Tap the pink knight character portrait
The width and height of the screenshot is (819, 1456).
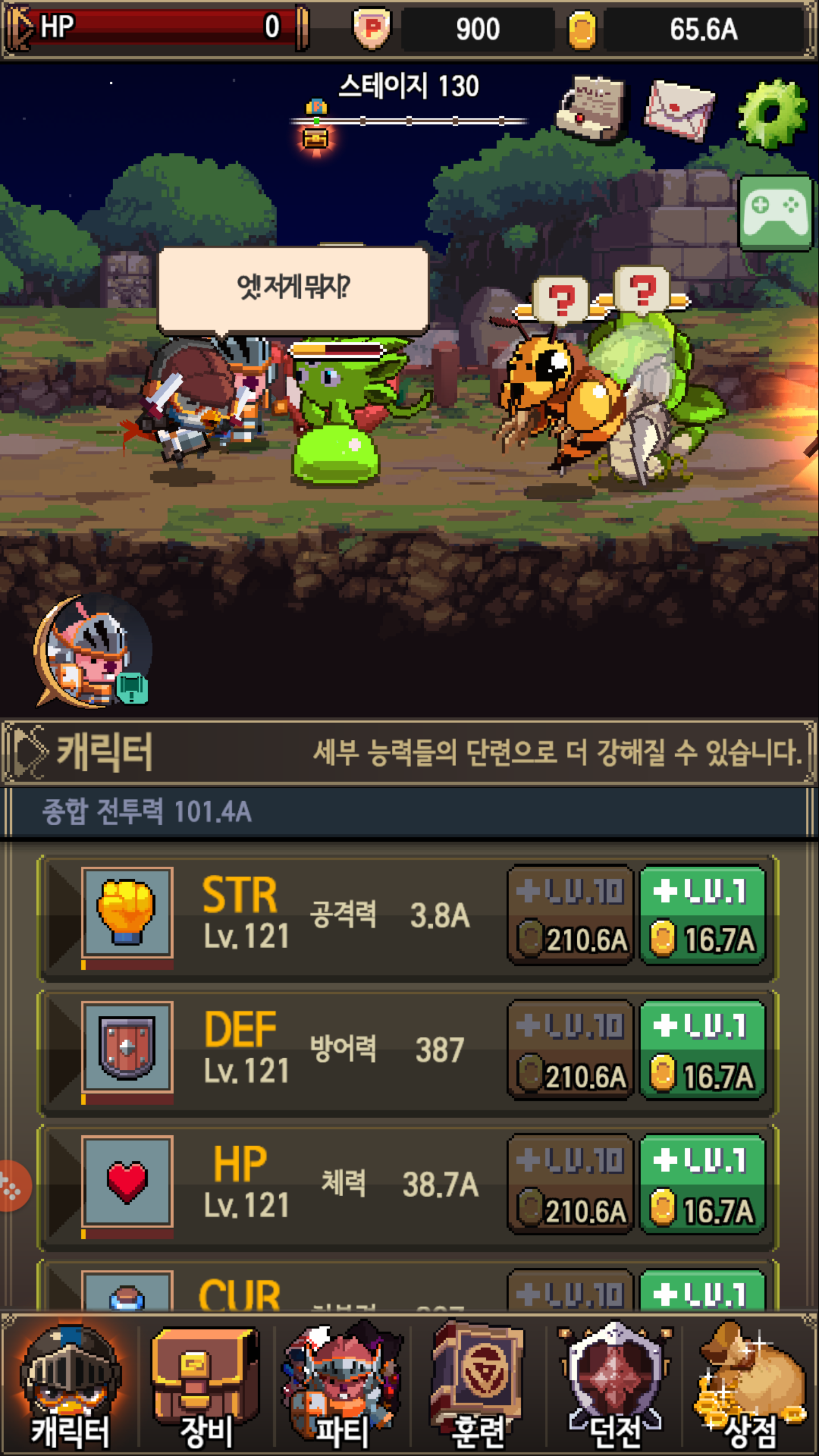[x=92, y=651]
